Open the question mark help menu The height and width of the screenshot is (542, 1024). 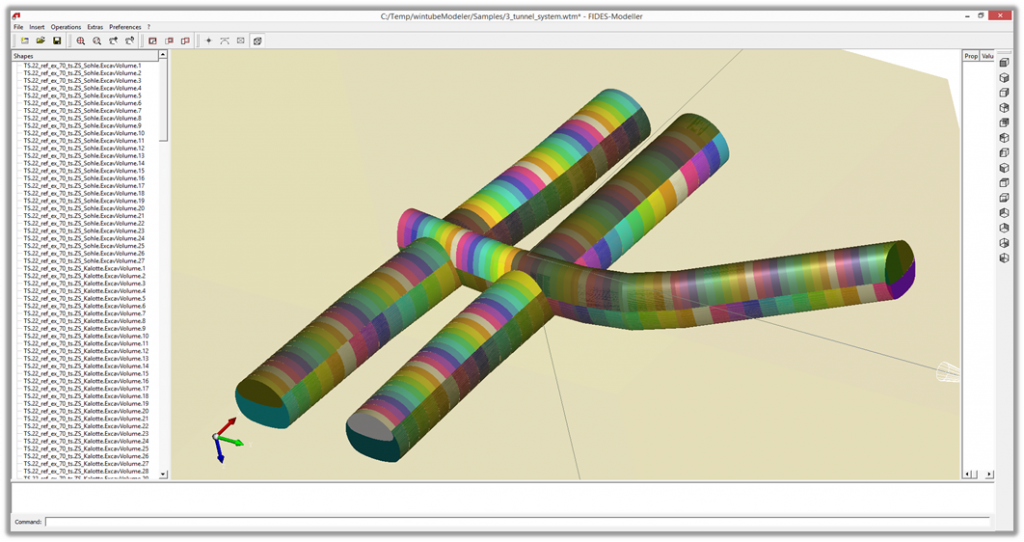pos(149,27)
